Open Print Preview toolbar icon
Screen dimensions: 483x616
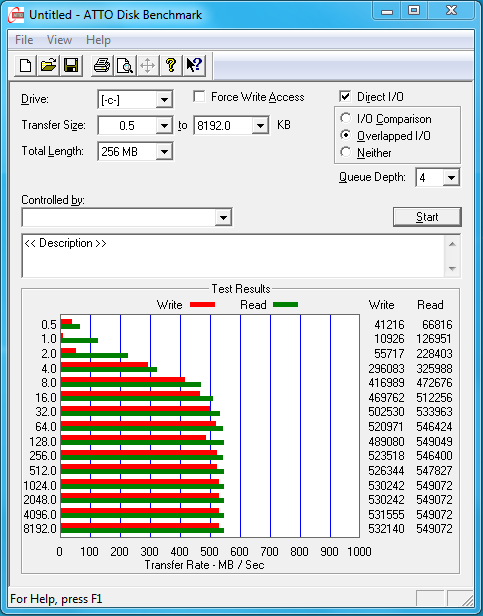tap(125, 65)
